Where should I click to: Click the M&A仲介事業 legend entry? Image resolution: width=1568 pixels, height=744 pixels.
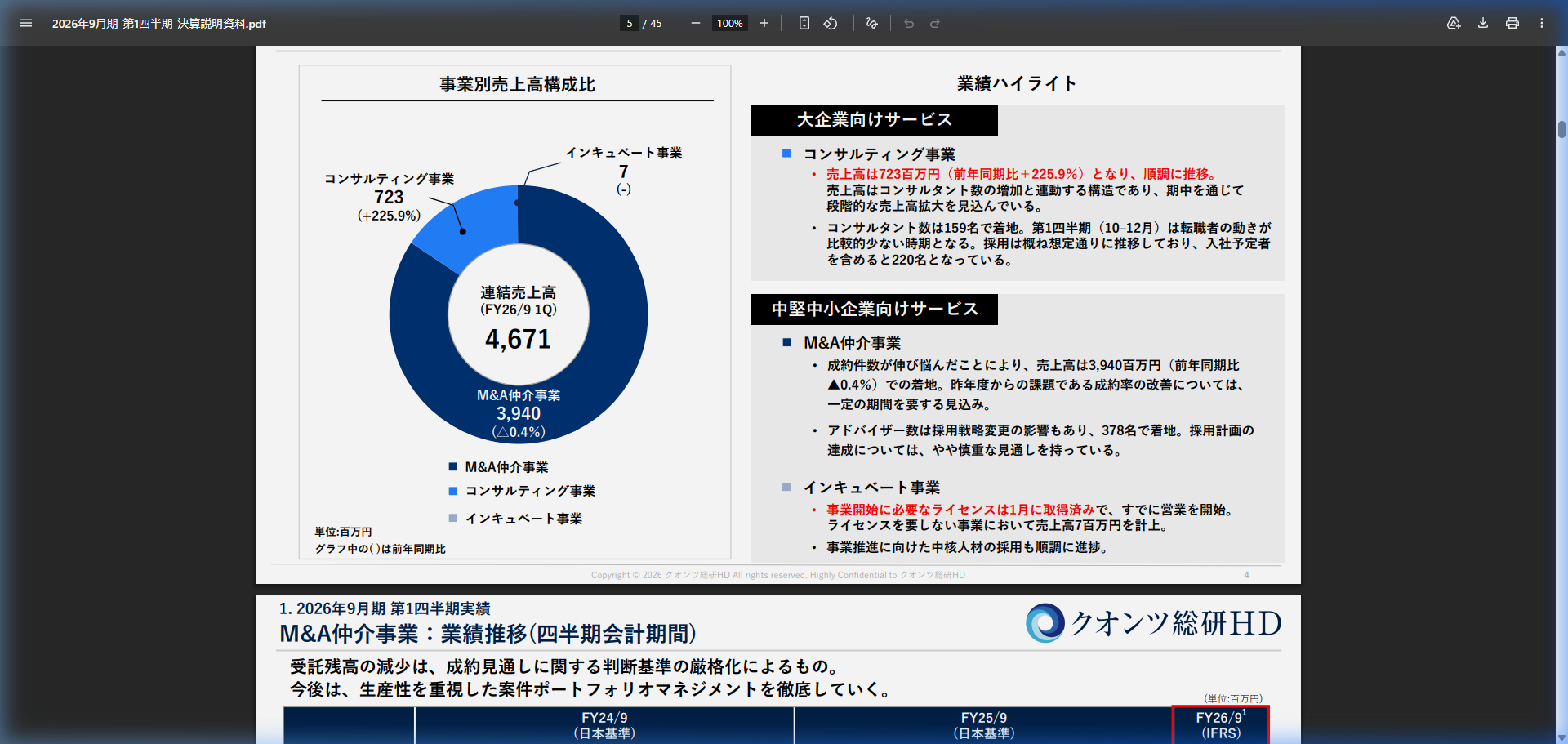click(506, 466)
